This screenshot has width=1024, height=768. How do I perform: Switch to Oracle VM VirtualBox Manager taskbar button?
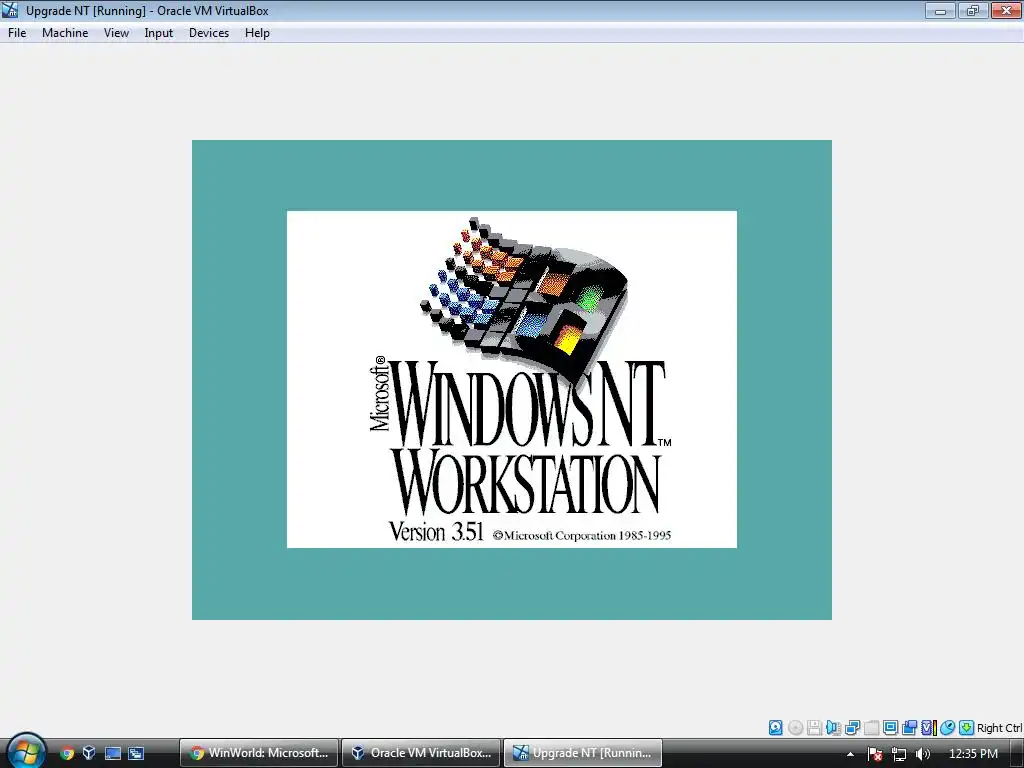[x=421, y=753]
